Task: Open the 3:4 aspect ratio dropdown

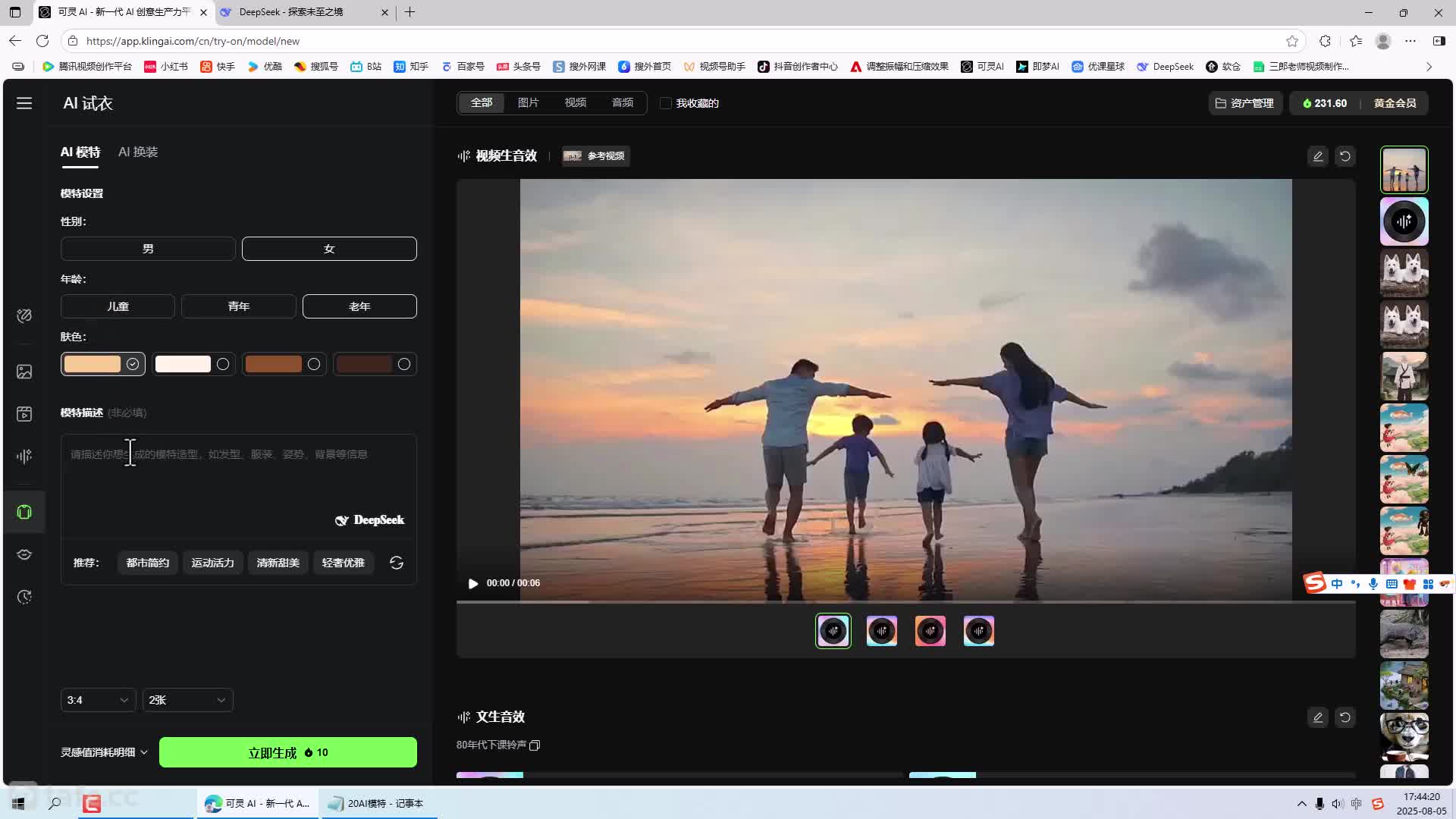Action: [98, 700]
